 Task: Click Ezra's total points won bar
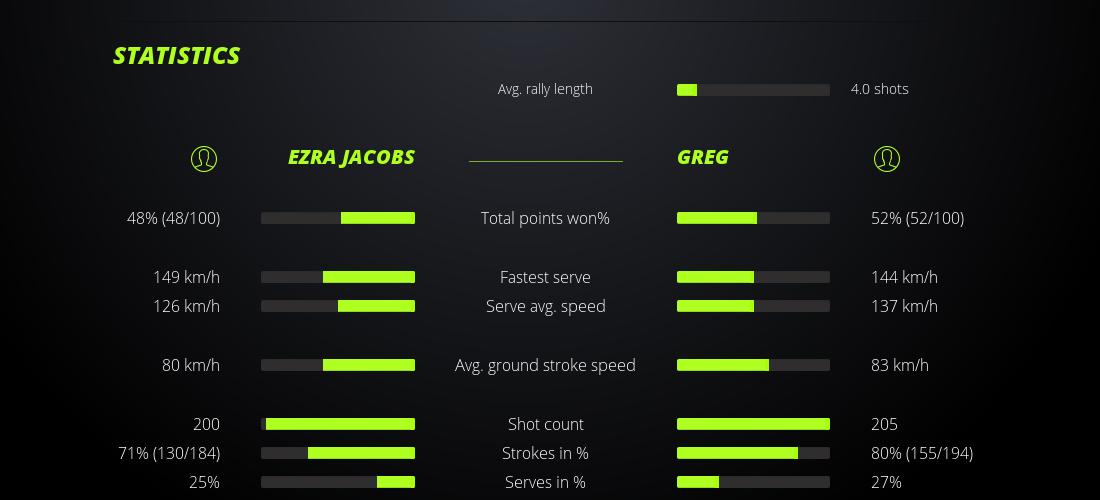coord(338,218)
